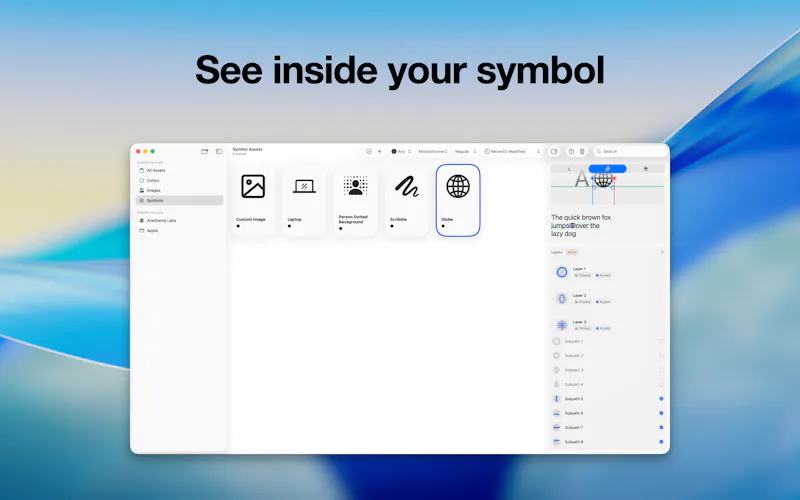Switch to the pen editing tab in the inspector
This screenshot has width=800, height=500.
click(x=607, y=169)
